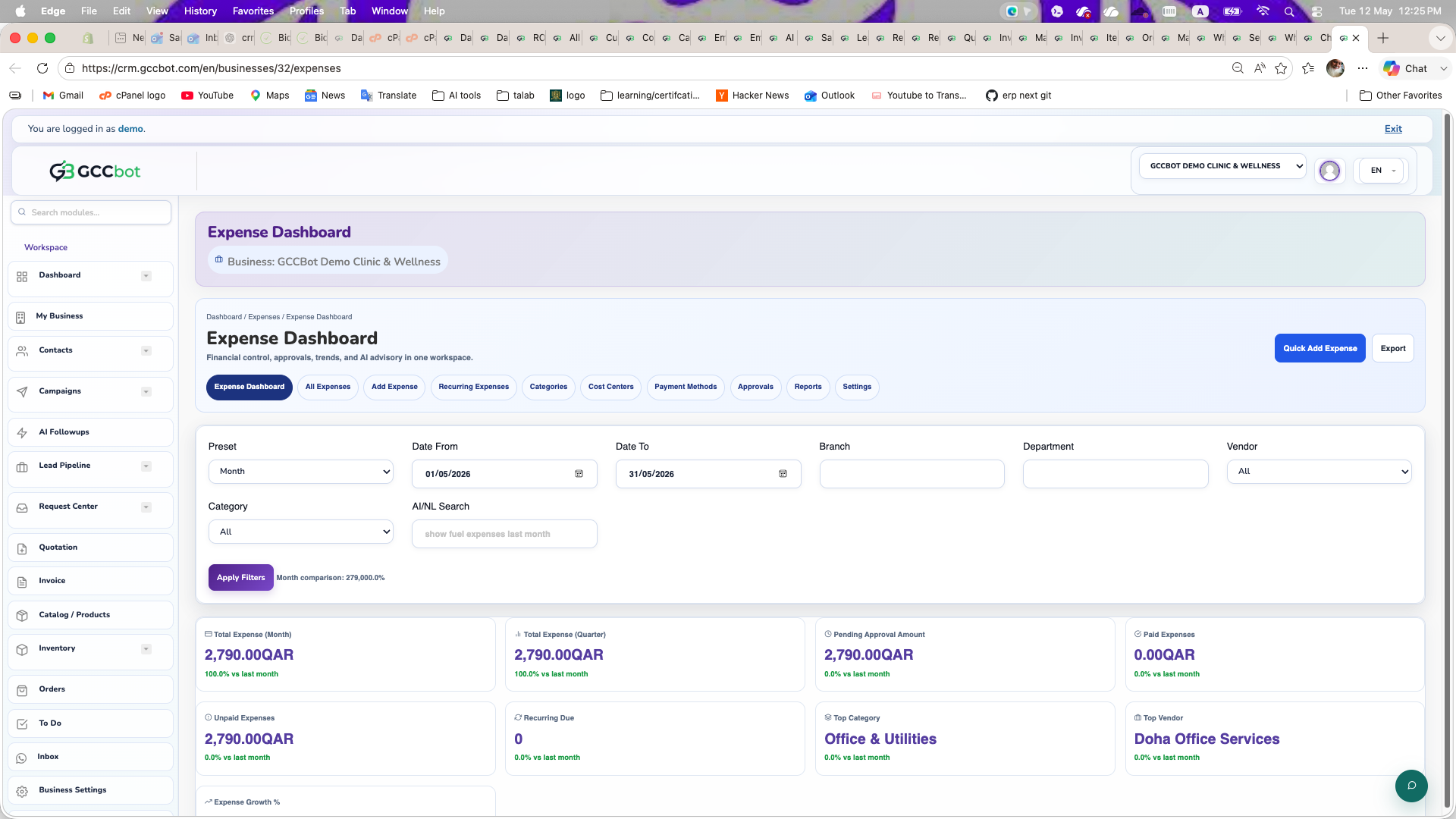Click the Branch input field
The width and height of the screenshot is (1456, 819).
click(912, 474)
